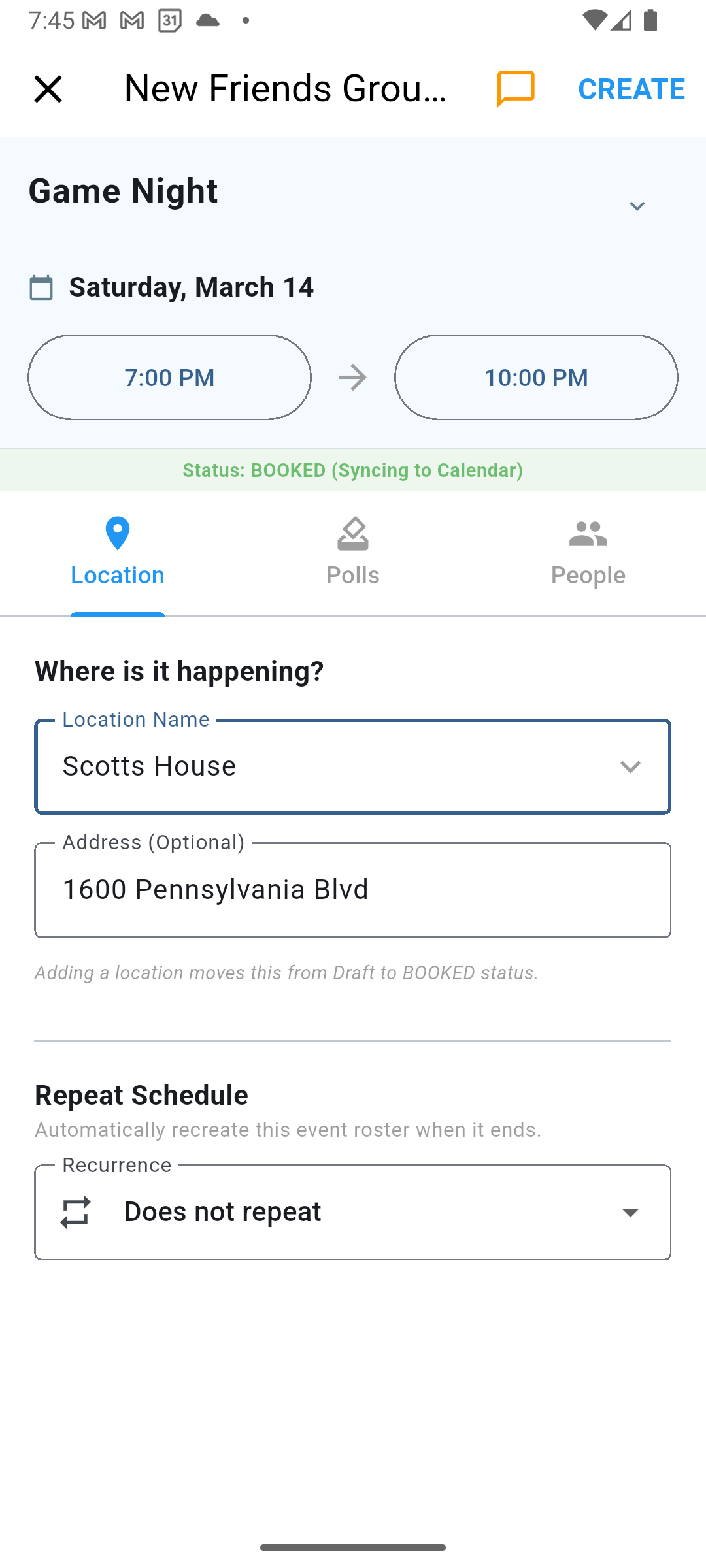Viewport: 706px width, 1568px height.
Task: Set the 7:00 PM start time
Action: (169, 378)
